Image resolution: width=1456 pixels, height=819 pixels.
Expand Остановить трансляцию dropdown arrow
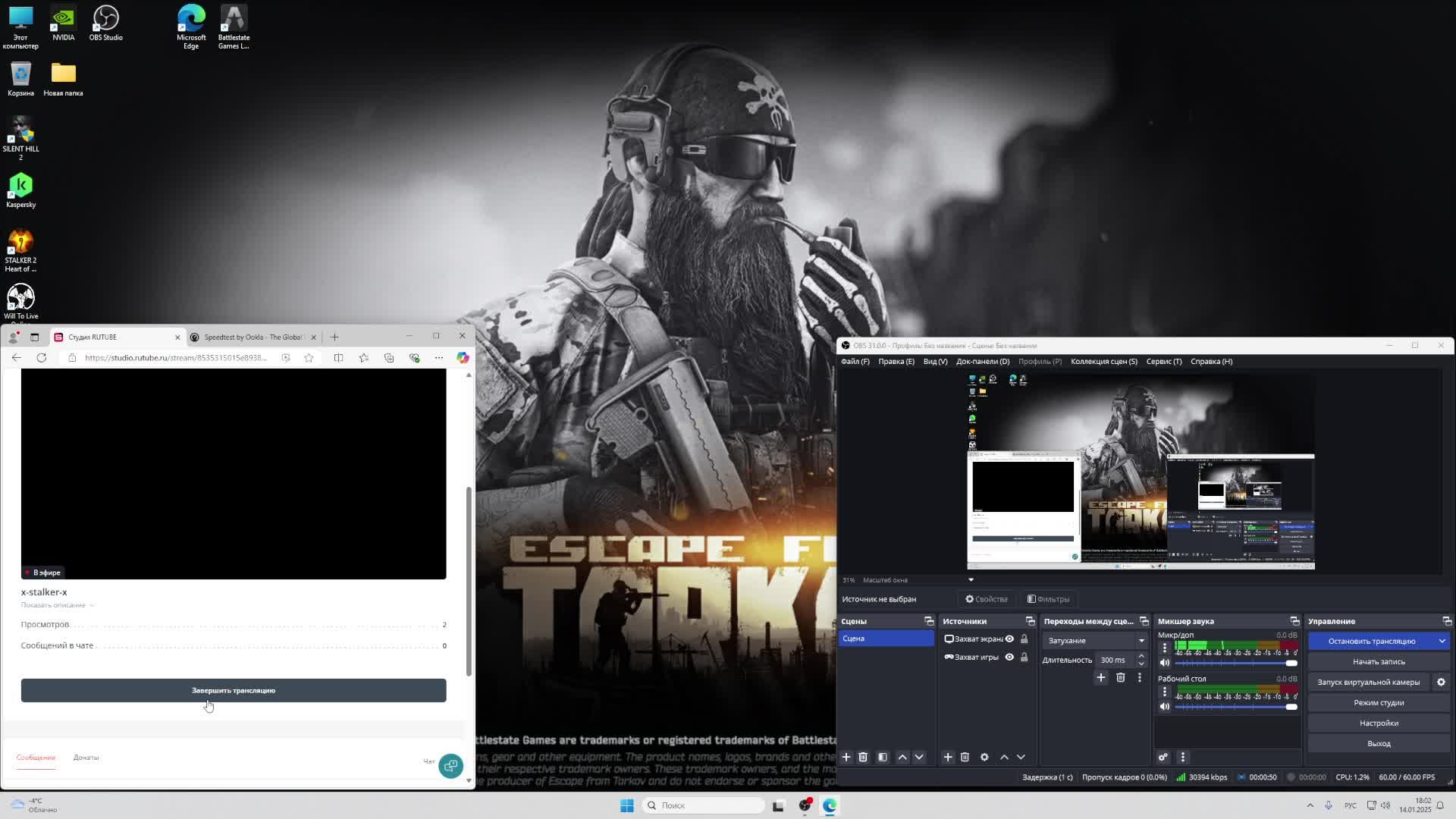point(1442,641)
